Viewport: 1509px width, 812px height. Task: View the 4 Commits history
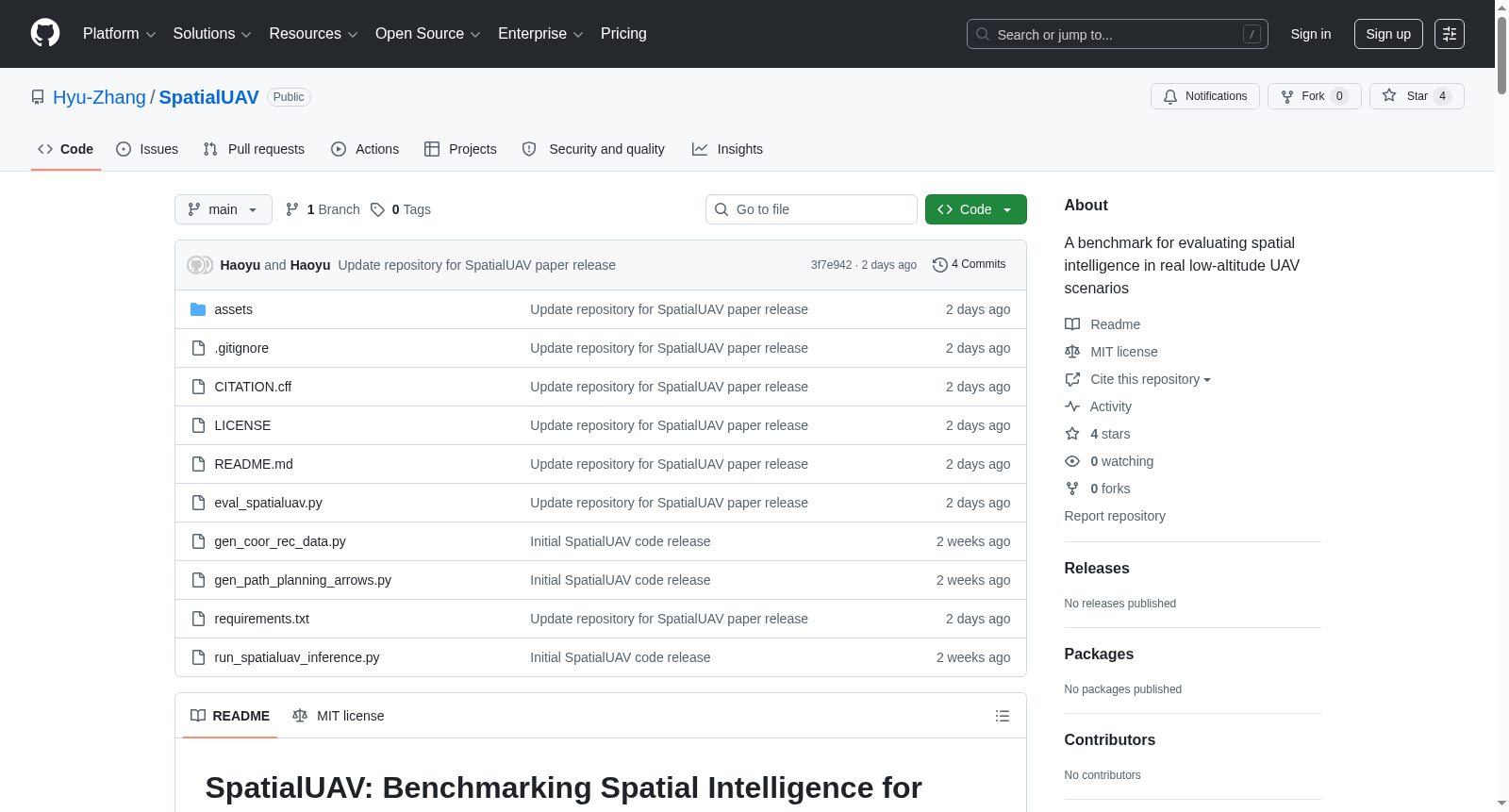[969, 264]
